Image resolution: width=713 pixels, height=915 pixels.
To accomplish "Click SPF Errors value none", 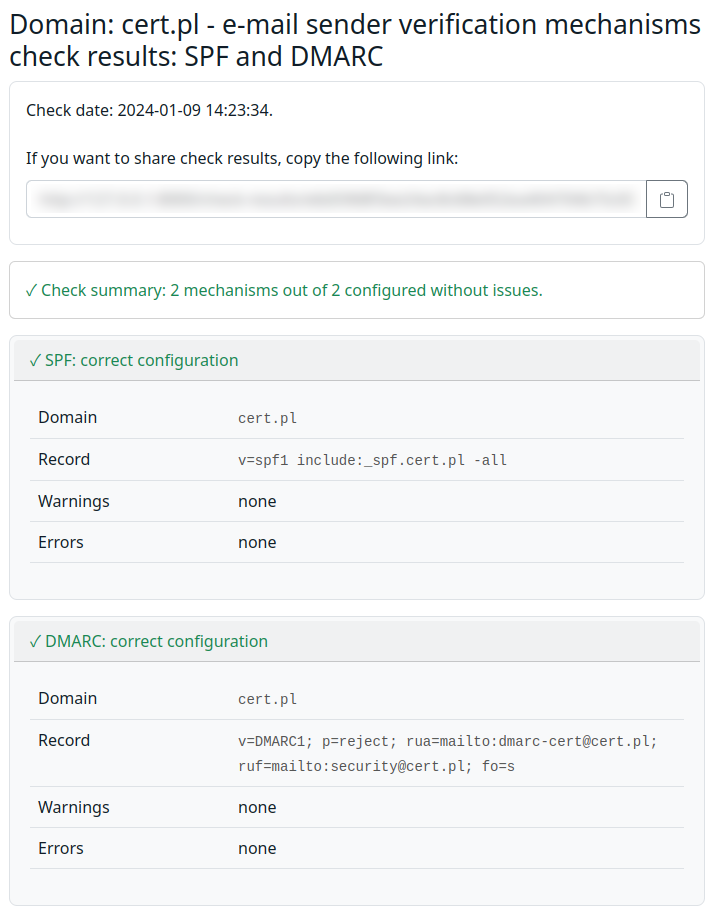I will click(257, 542).
